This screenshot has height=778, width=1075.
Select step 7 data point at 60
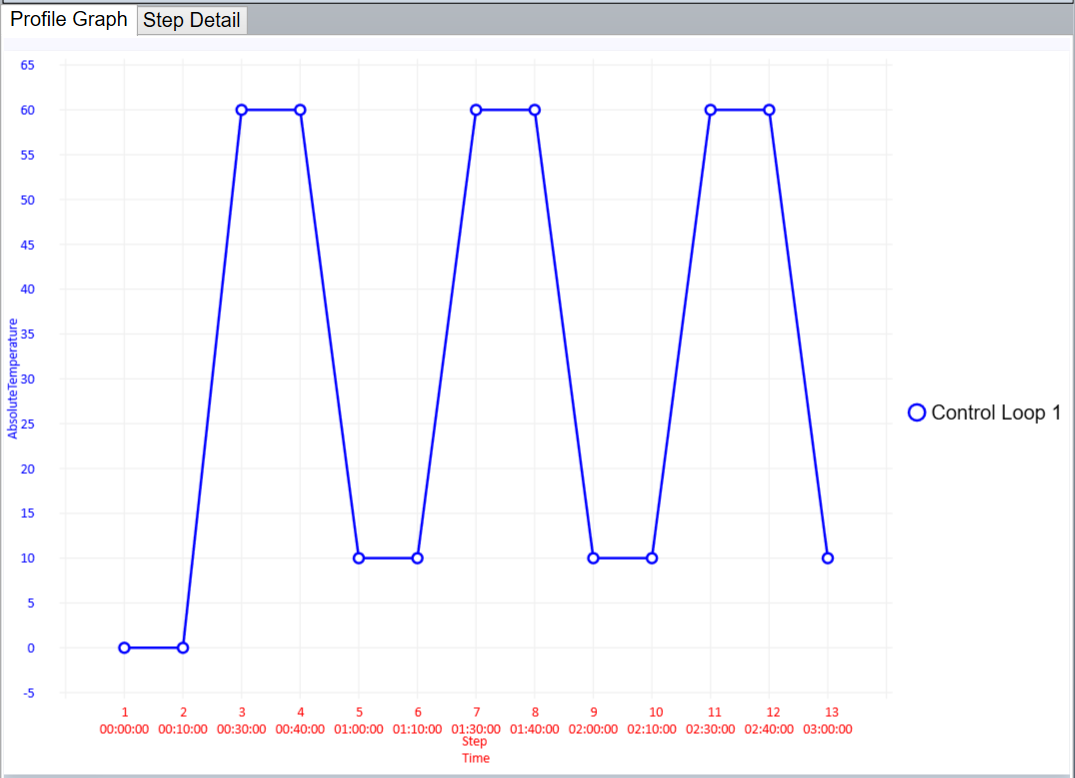[476, 110]
